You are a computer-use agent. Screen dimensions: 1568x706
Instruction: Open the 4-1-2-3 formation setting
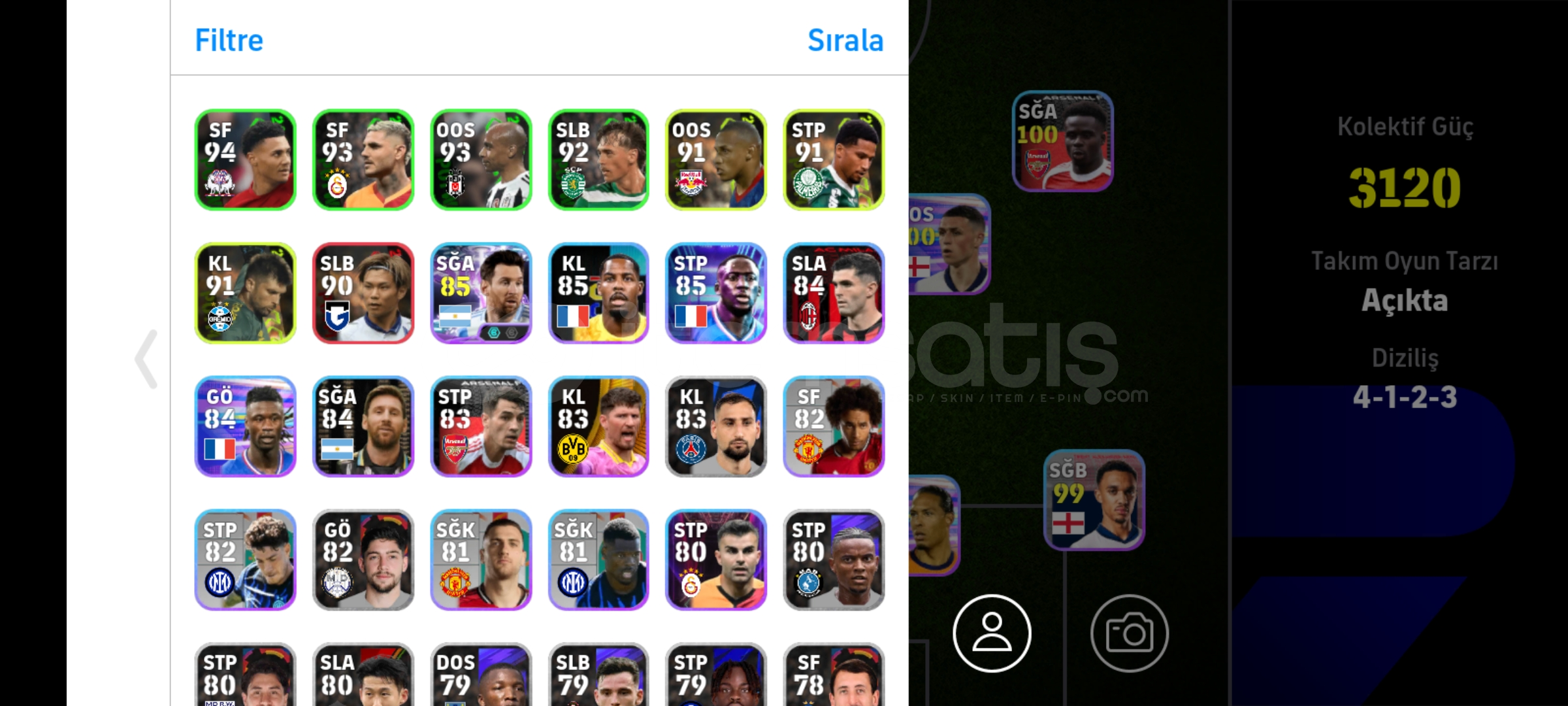pyautogui.click(x=1405, y=397)
